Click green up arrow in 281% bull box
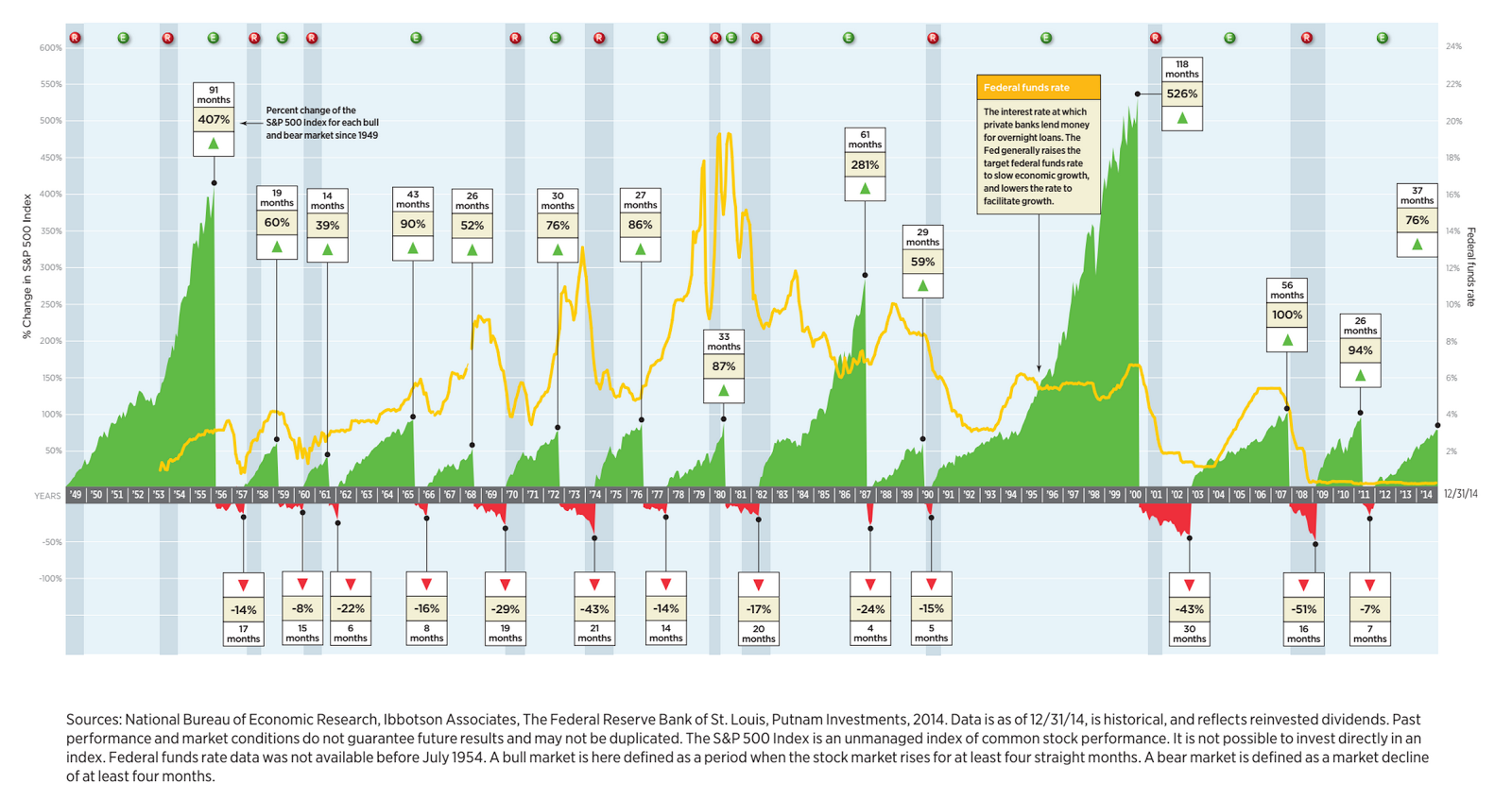Screen dimensions: 1512x800 coord(865,189)
